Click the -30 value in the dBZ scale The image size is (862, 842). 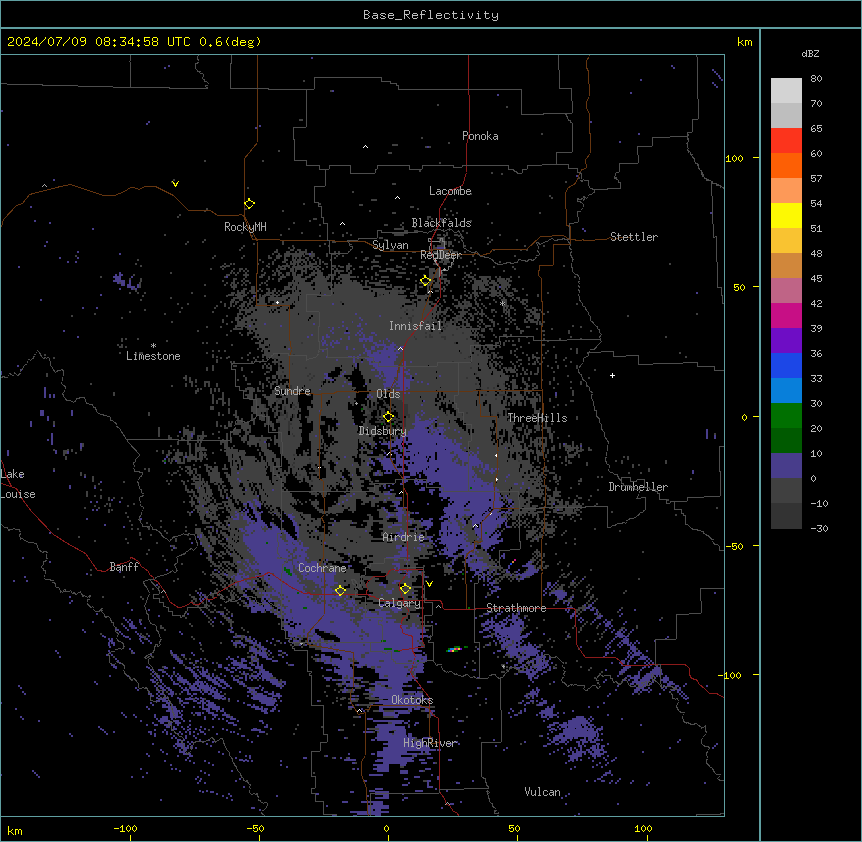(x=819, y=528)
